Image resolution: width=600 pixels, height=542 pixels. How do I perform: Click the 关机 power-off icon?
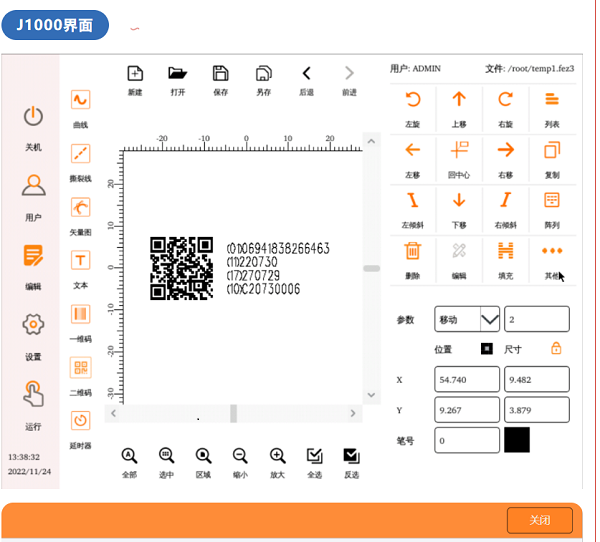coord(33,116)
